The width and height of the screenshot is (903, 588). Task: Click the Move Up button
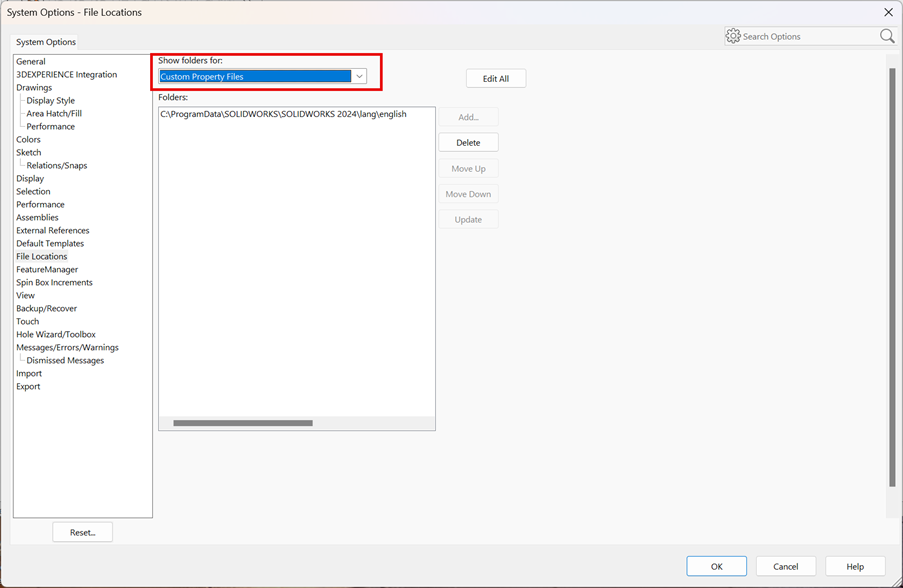point(468,169)
